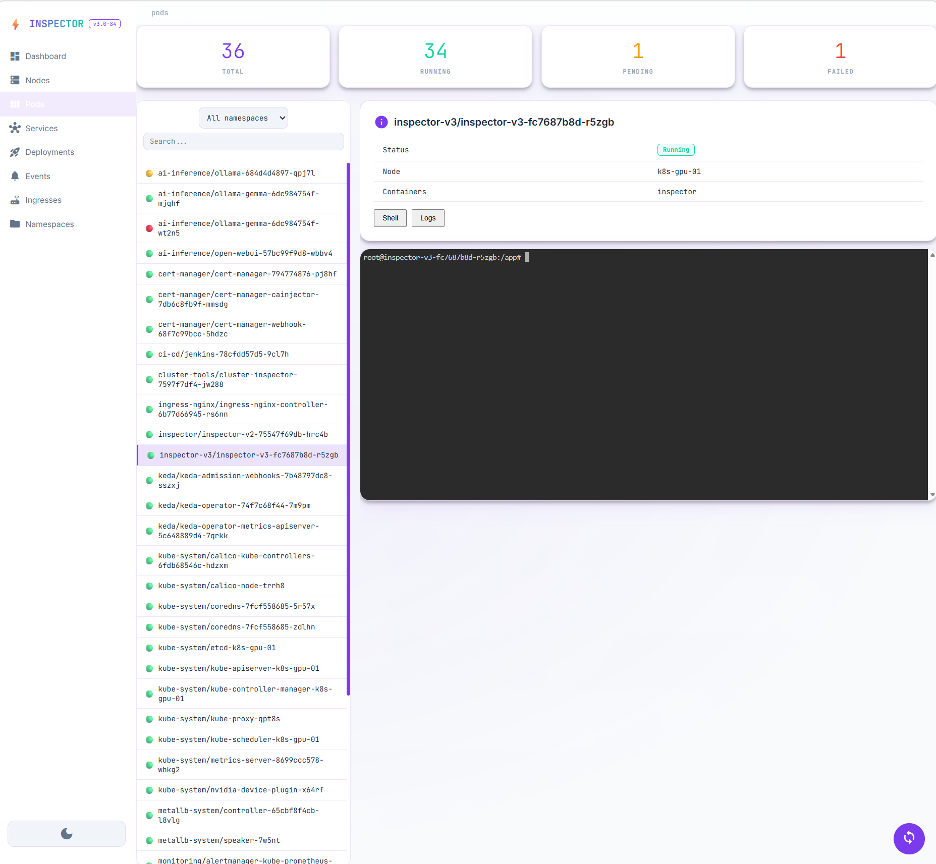Click the Events bell icon
Image resolution: width=936 pixels, height=864 pixels.
click(x=15, y=176)
